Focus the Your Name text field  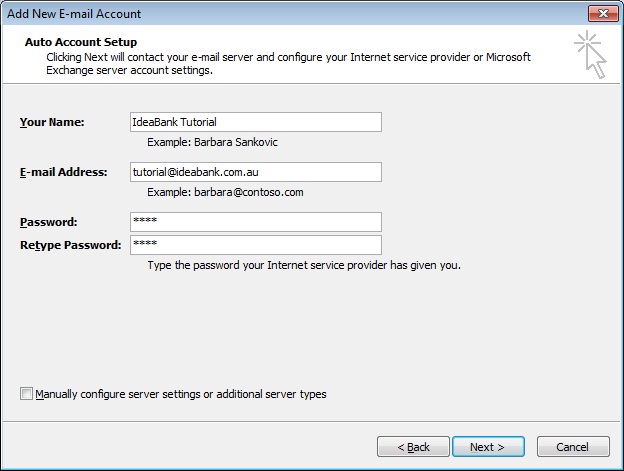[x=255, y=122]
